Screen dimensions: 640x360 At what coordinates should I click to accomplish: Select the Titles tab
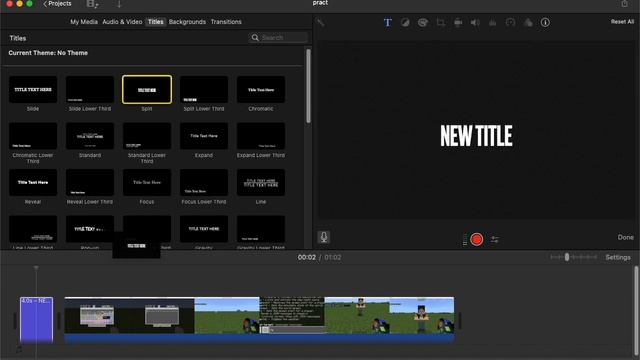[156, 22]
